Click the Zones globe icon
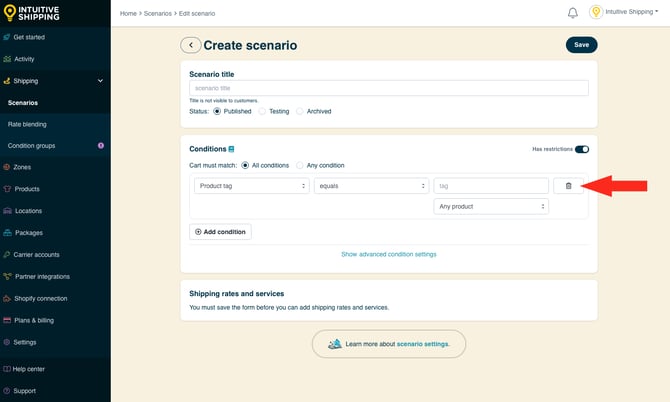 pos(7,167)
